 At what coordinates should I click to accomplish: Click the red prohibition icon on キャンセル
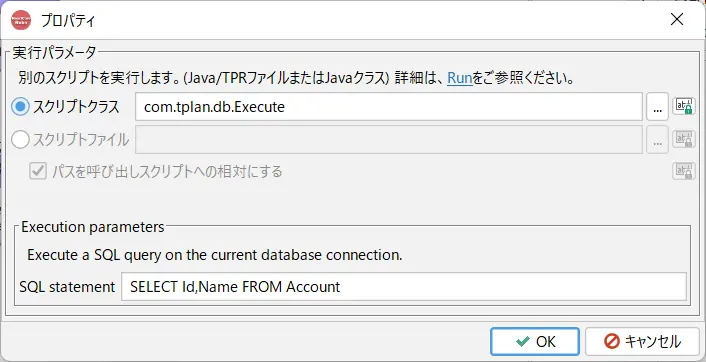coord(612,342)
